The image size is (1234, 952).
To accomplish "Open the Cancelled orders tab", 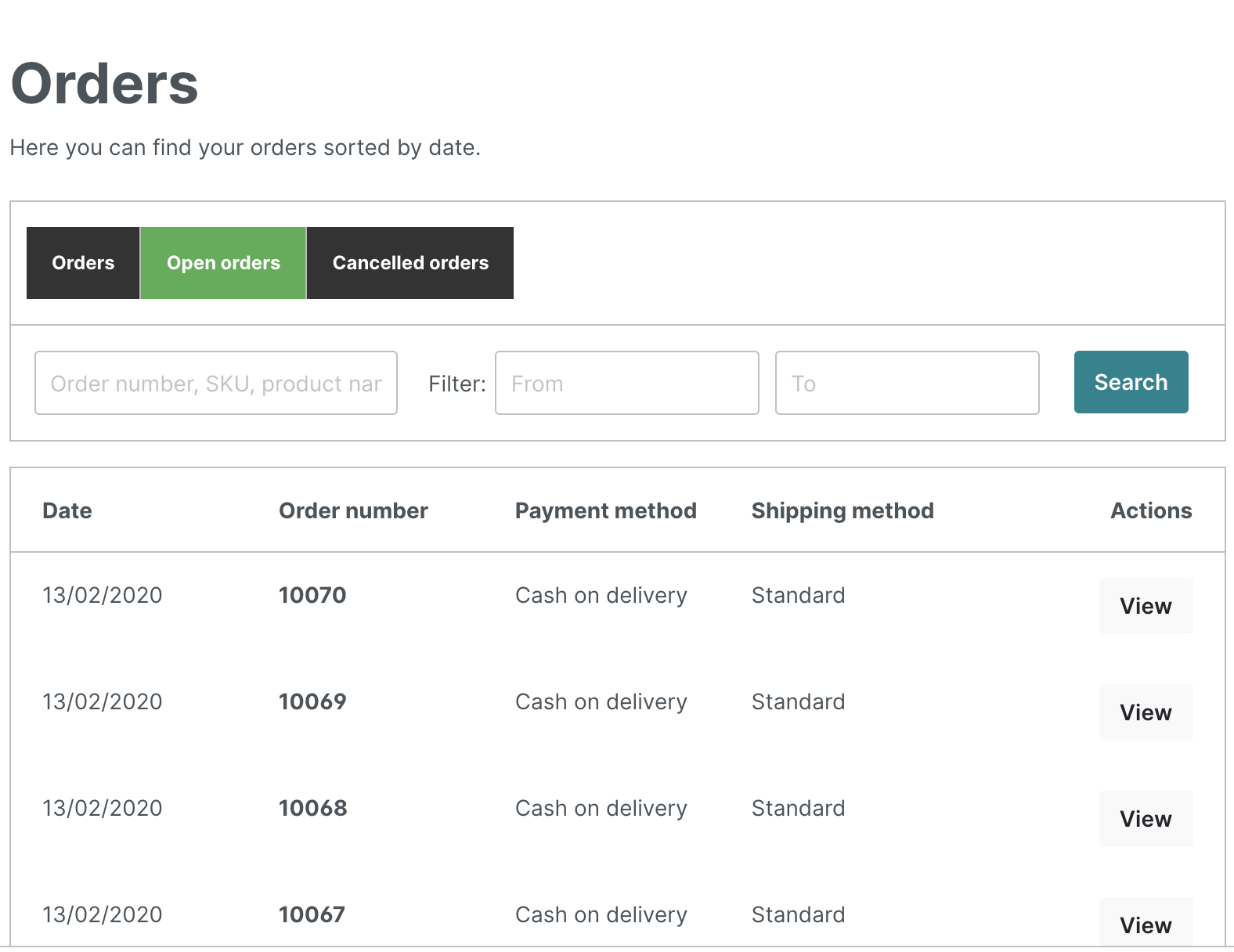I will point(410,263).
